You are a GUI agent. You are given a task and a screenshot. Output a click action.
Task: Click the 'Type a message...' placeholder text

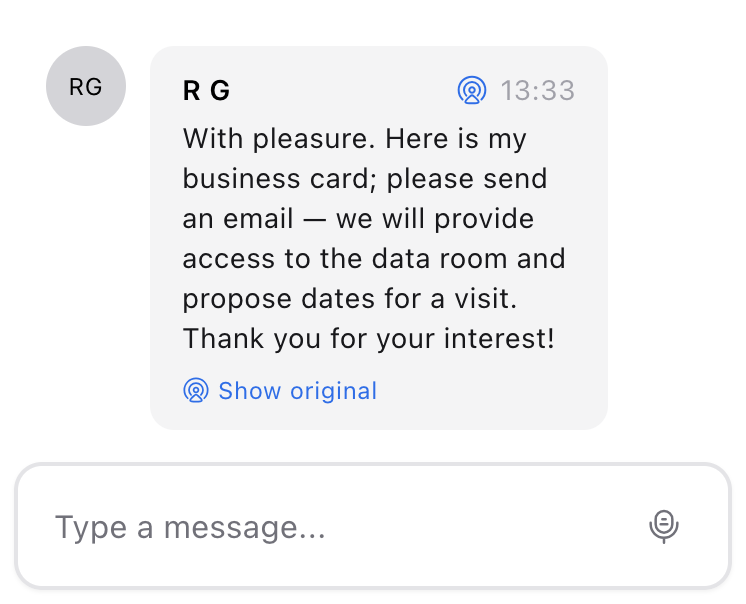coord(190,527)
